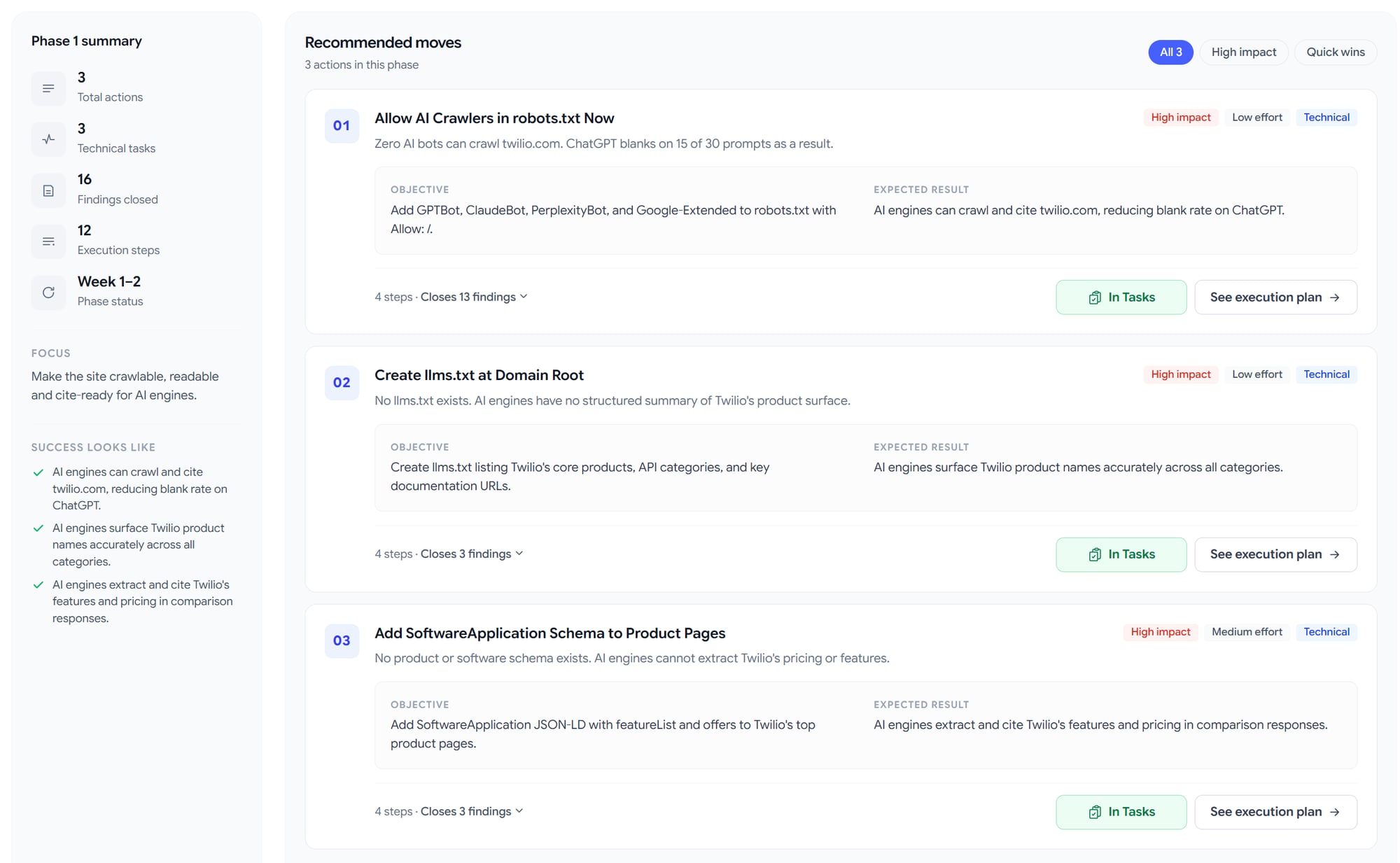Expand Closes 3 findings under llms.txt card
The image size is (1400, 863).
[472, 554]
